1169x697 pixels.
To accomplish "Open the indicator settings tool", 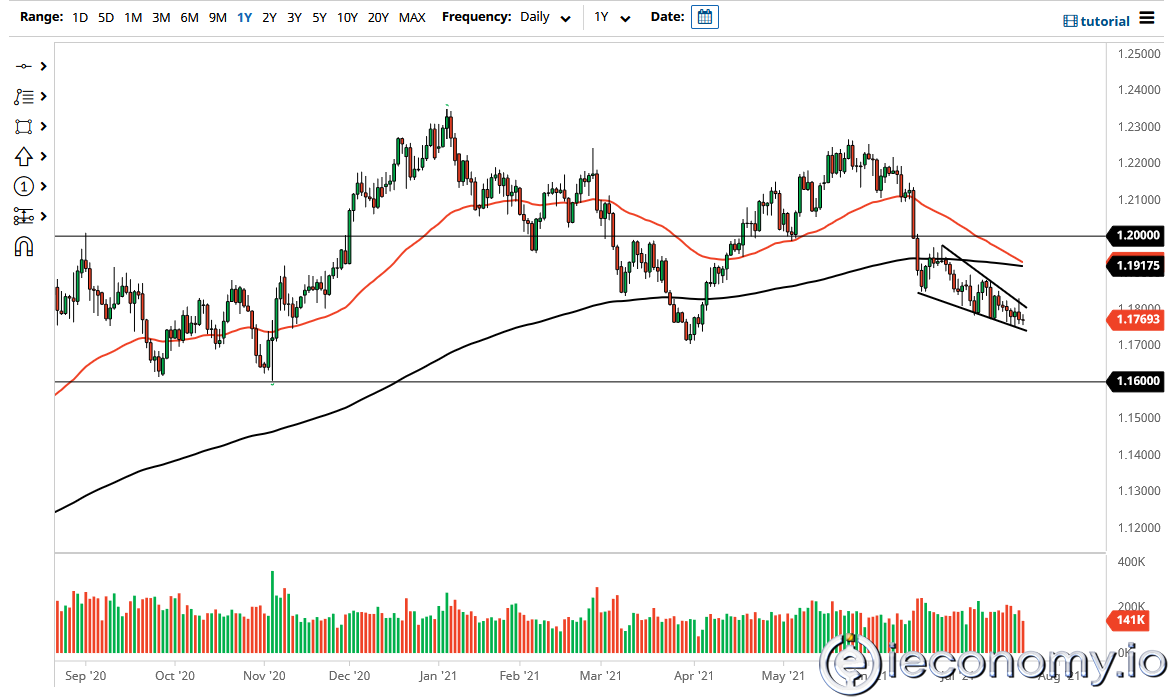I will point(25,216).
